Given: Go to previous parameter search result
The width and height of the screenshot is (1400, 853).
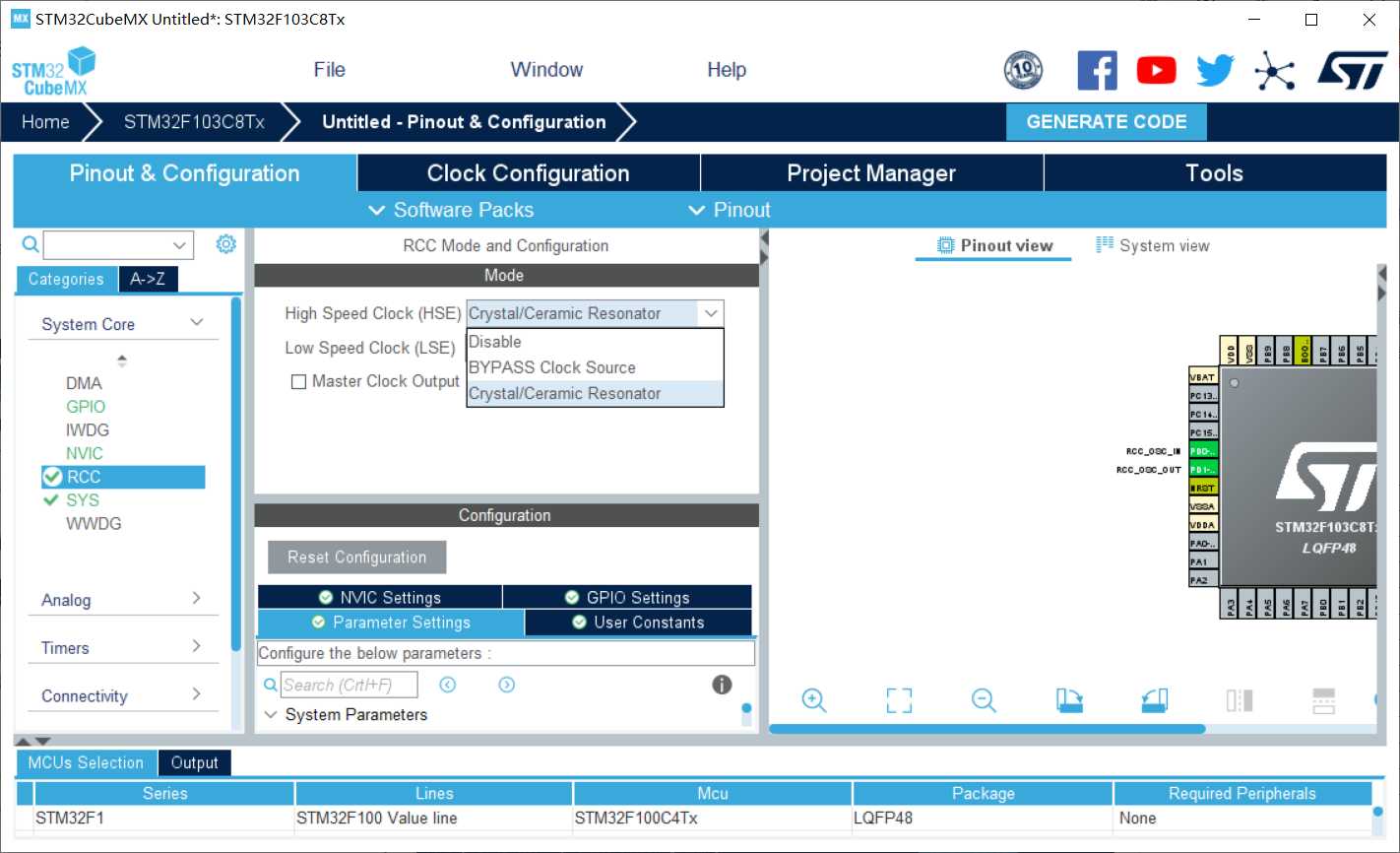Looking at the screenshot, I should tap(448, 685).
